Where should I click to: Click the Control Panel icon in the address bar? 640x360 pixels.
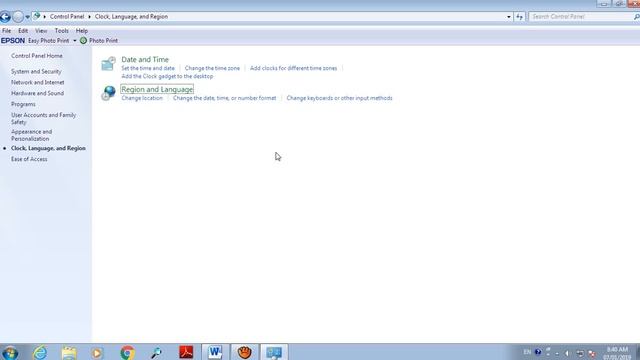pos(36,16)
